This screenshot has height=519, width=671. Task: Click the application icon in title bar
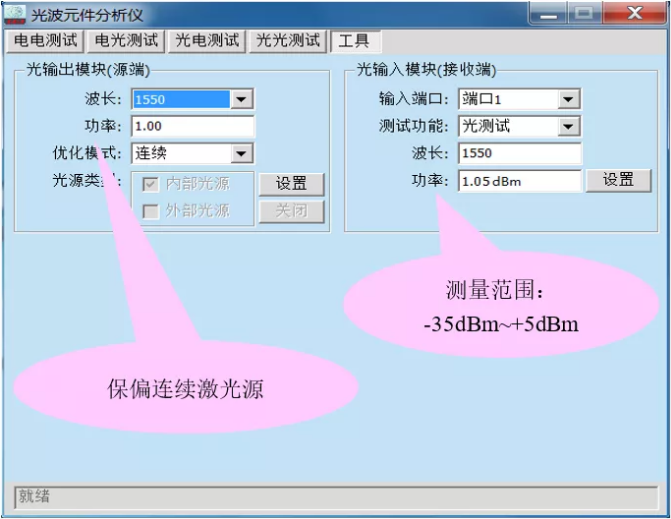pos(15,15)
